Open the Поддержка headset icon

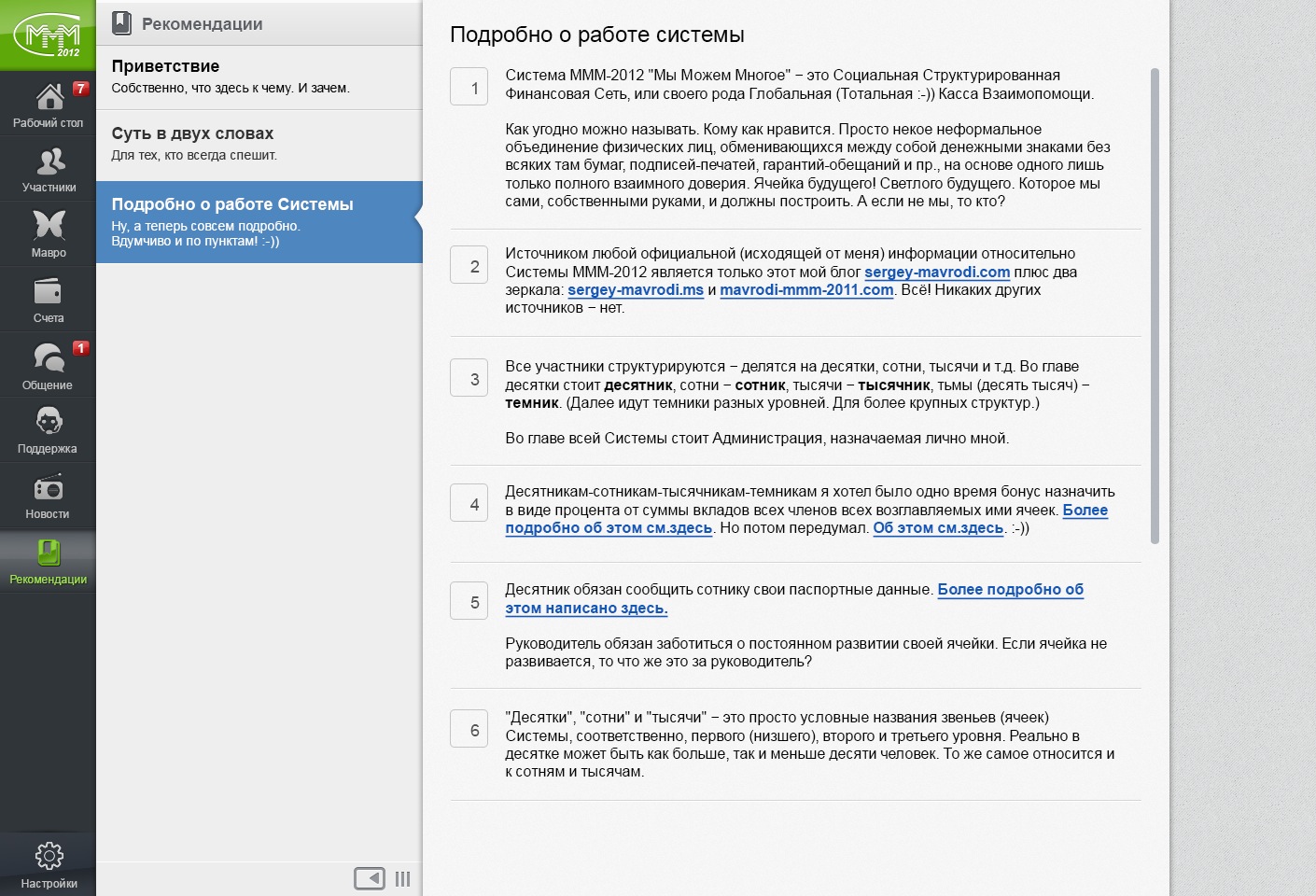pos(49,421)
